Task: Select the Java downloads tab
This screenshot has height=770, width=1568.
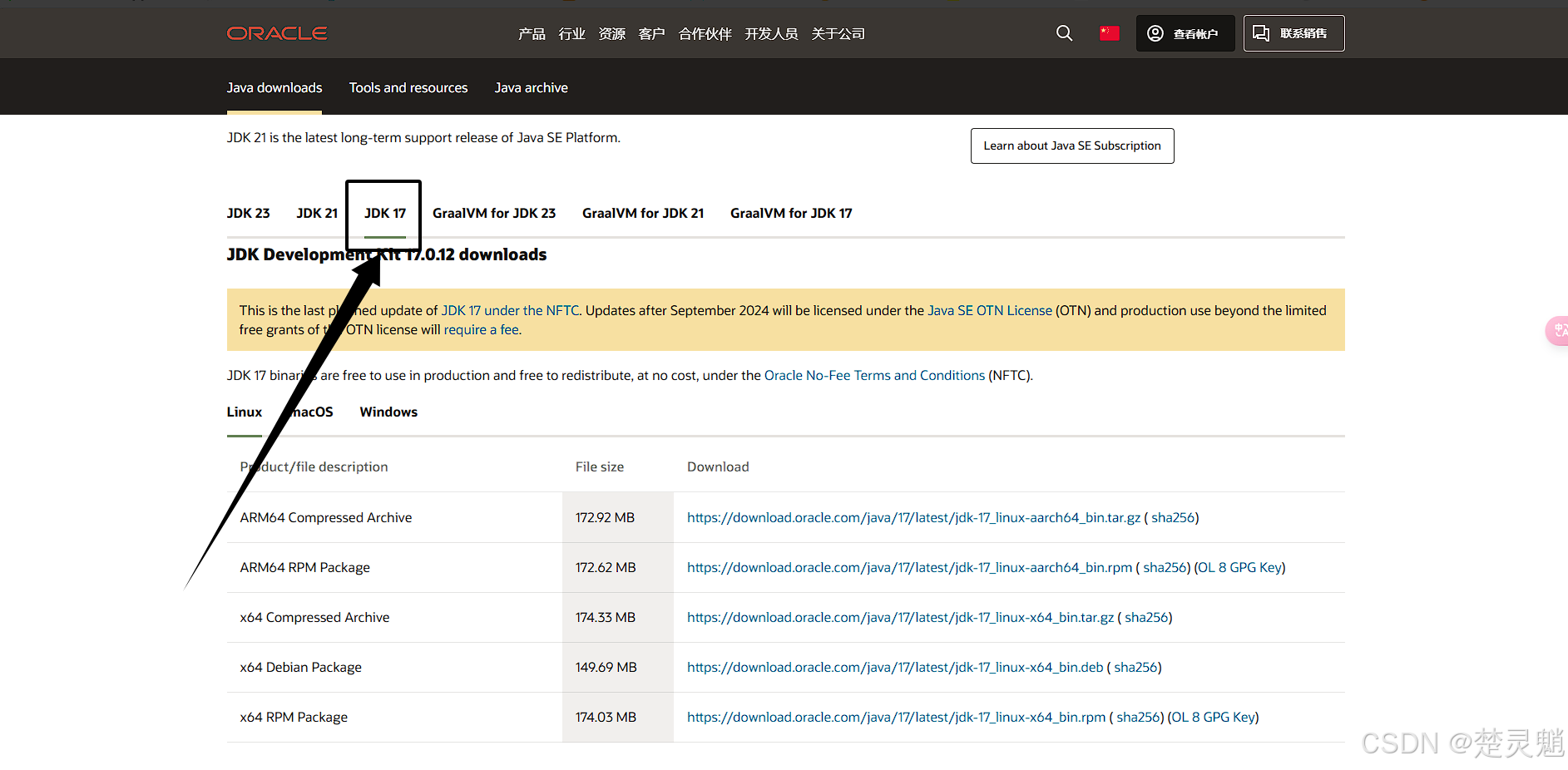Action: pyautogui.click(x=275, y=87)
